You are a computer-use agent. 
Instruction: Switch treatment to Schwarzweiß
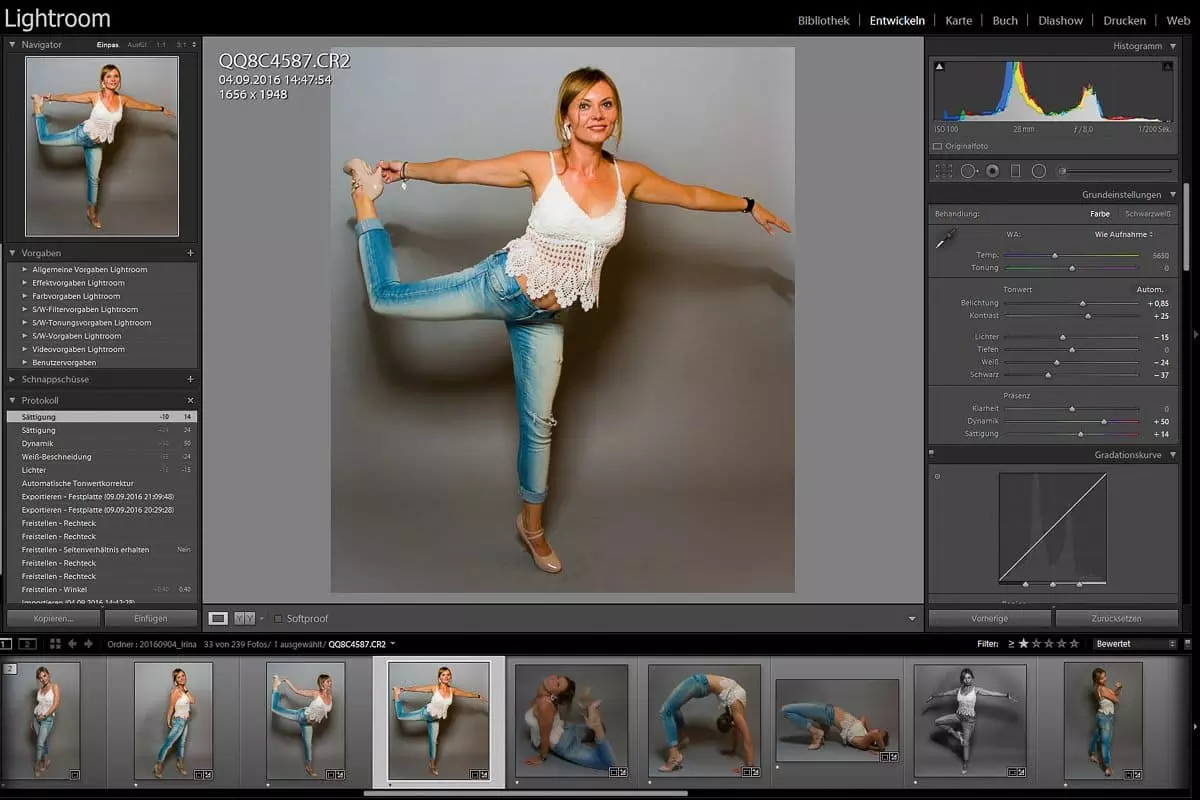(1148, 214)
